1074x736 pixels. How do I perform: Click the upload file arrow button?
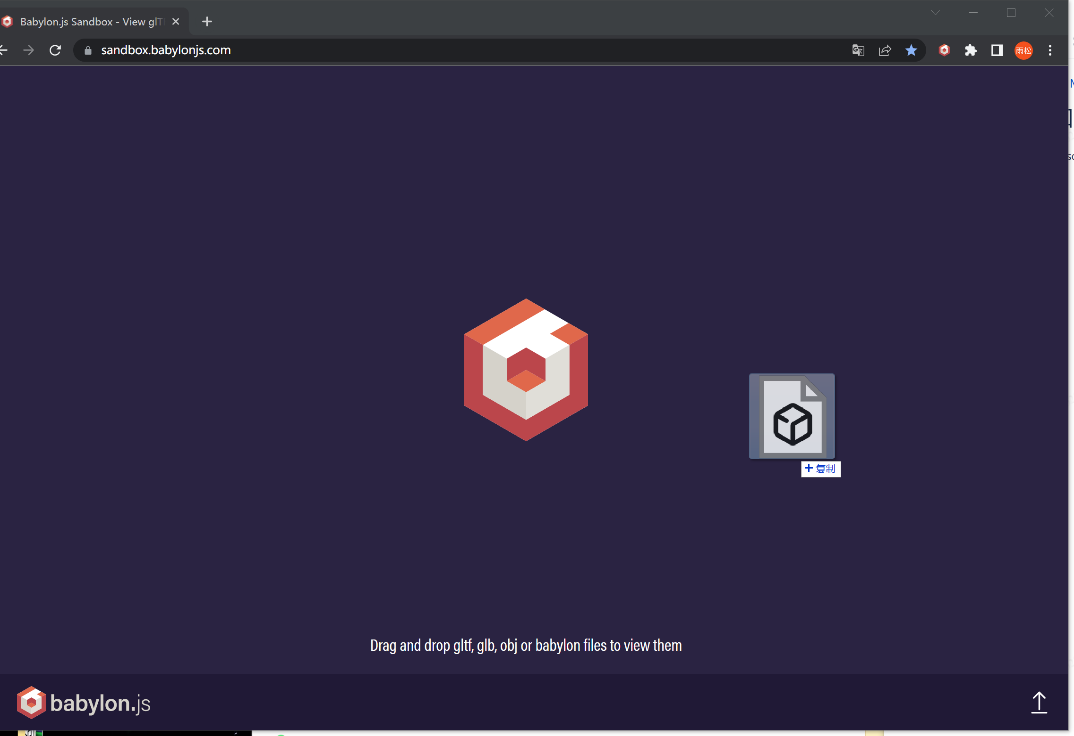1039,702
